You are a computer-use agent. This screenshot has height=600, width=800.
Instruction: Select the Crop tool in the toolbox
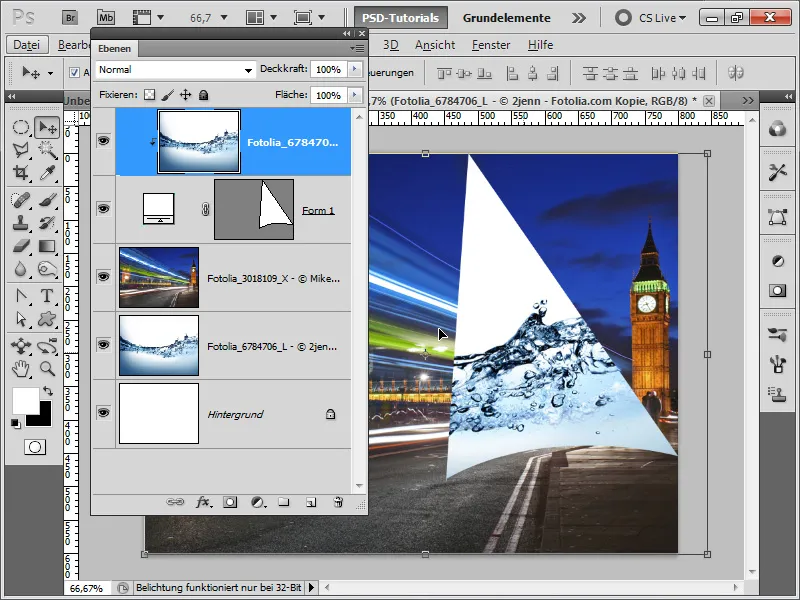(x=21, y=173)
